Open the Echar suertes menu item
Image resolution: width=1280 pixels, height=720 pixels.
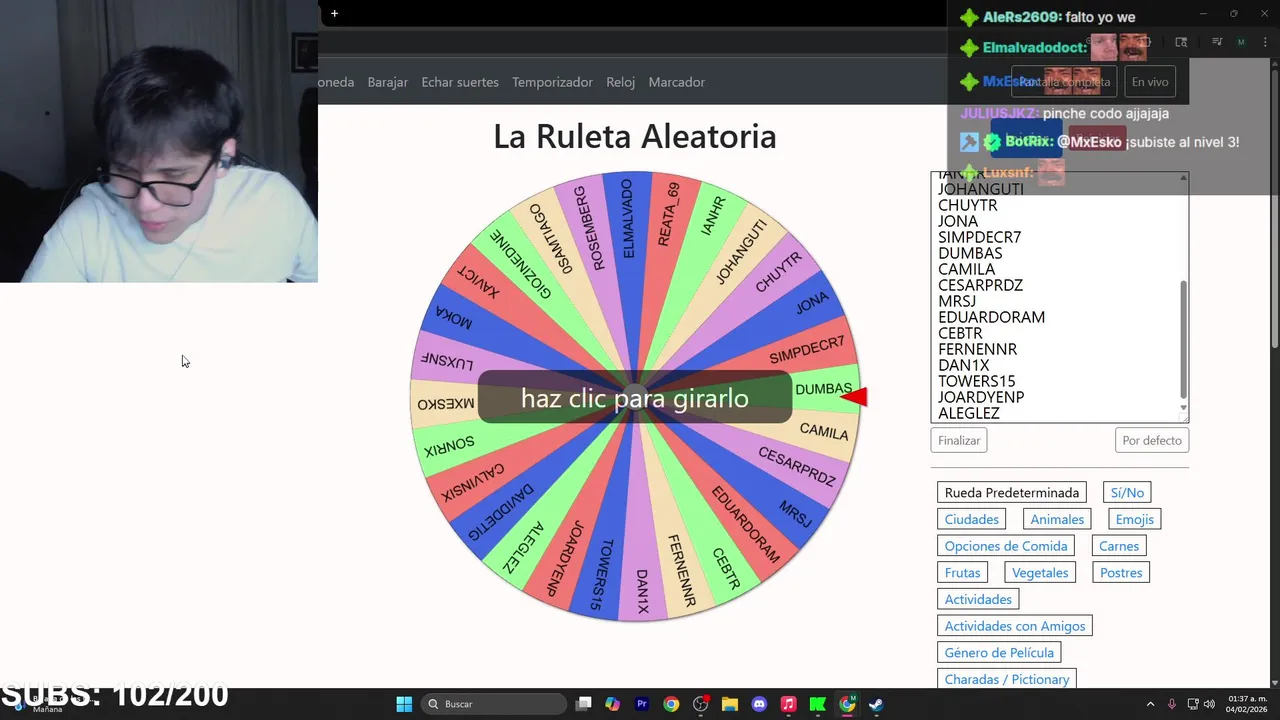click(x=460, y=82)
